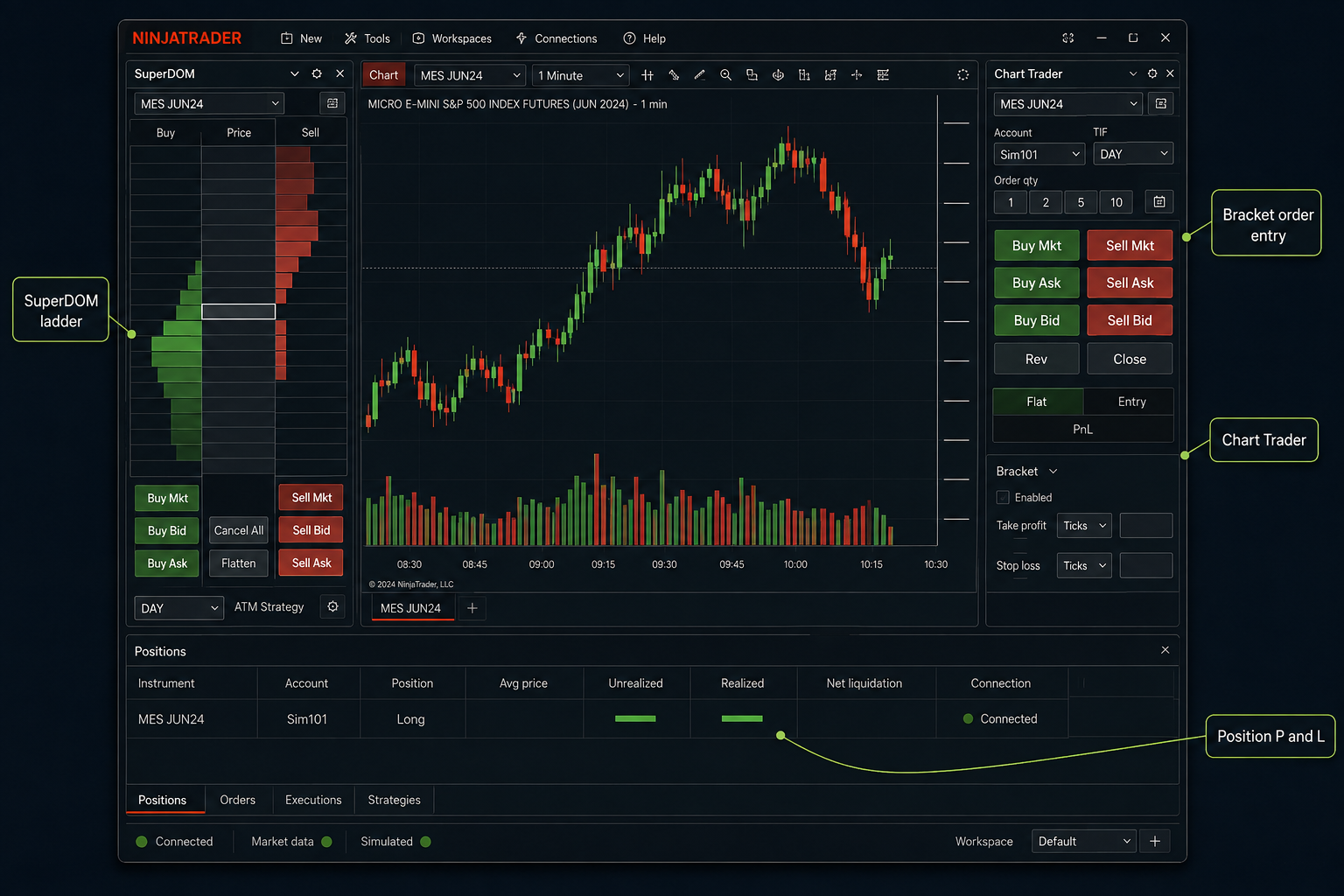This screenshot has height=896, width=1344.
Task: Click the Rev button
Action: click(1037, 359)
